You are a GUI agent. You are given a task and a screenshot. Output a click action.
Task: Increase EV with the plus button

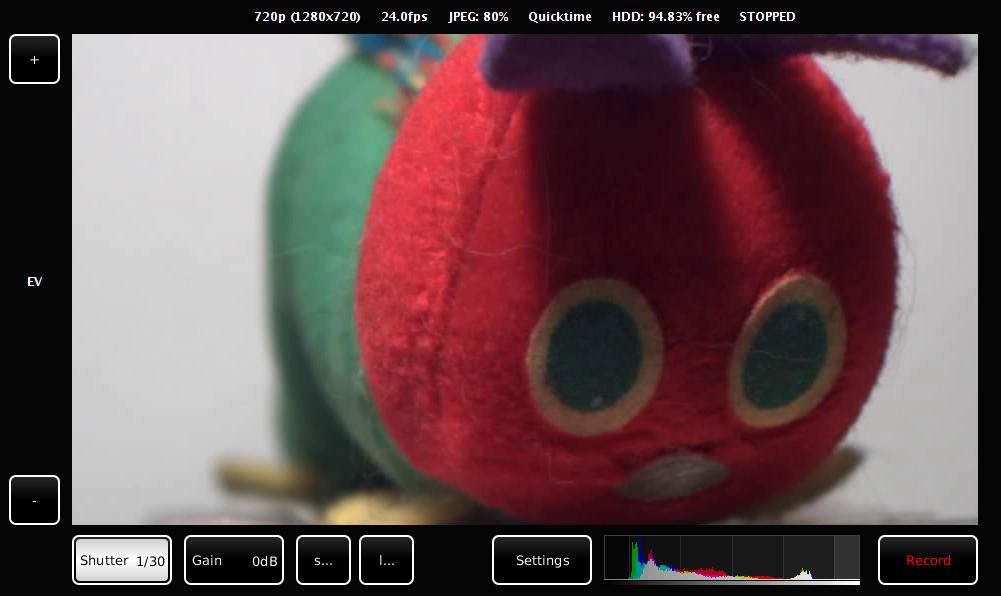tap(34, 59)
